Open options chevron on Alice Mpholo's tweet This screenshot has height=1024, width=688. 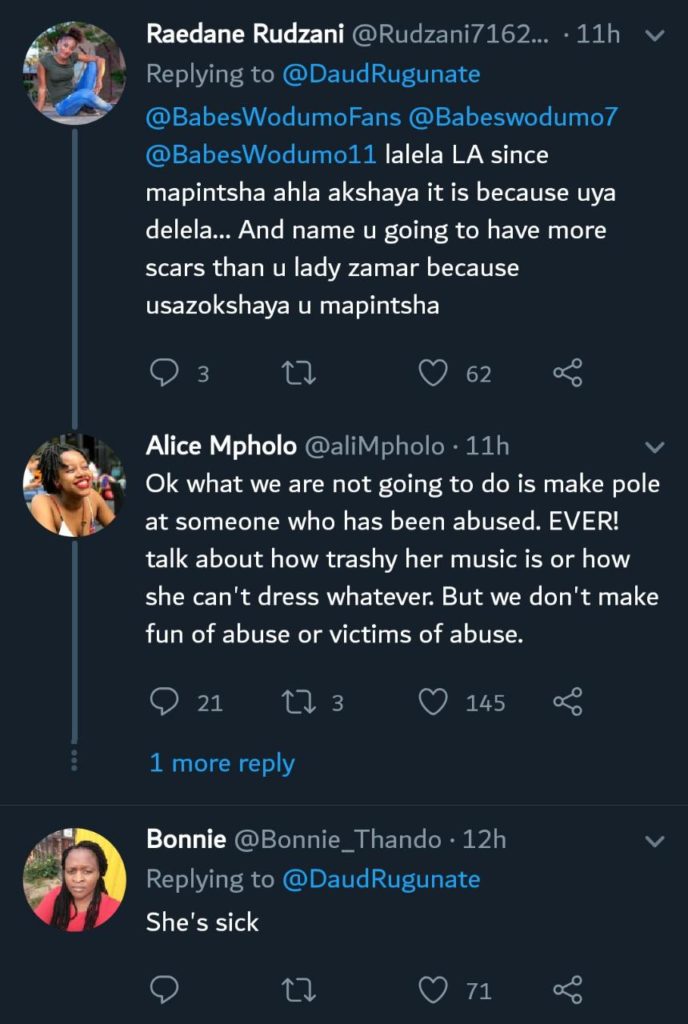[x=655, y=446]
